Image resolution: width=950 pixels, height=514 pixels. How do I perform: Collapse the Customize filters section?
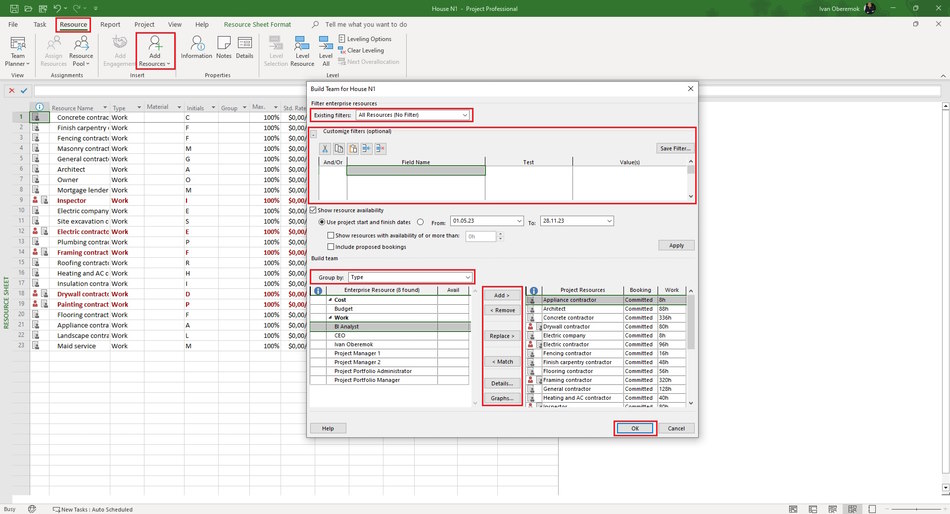point(313,135)
